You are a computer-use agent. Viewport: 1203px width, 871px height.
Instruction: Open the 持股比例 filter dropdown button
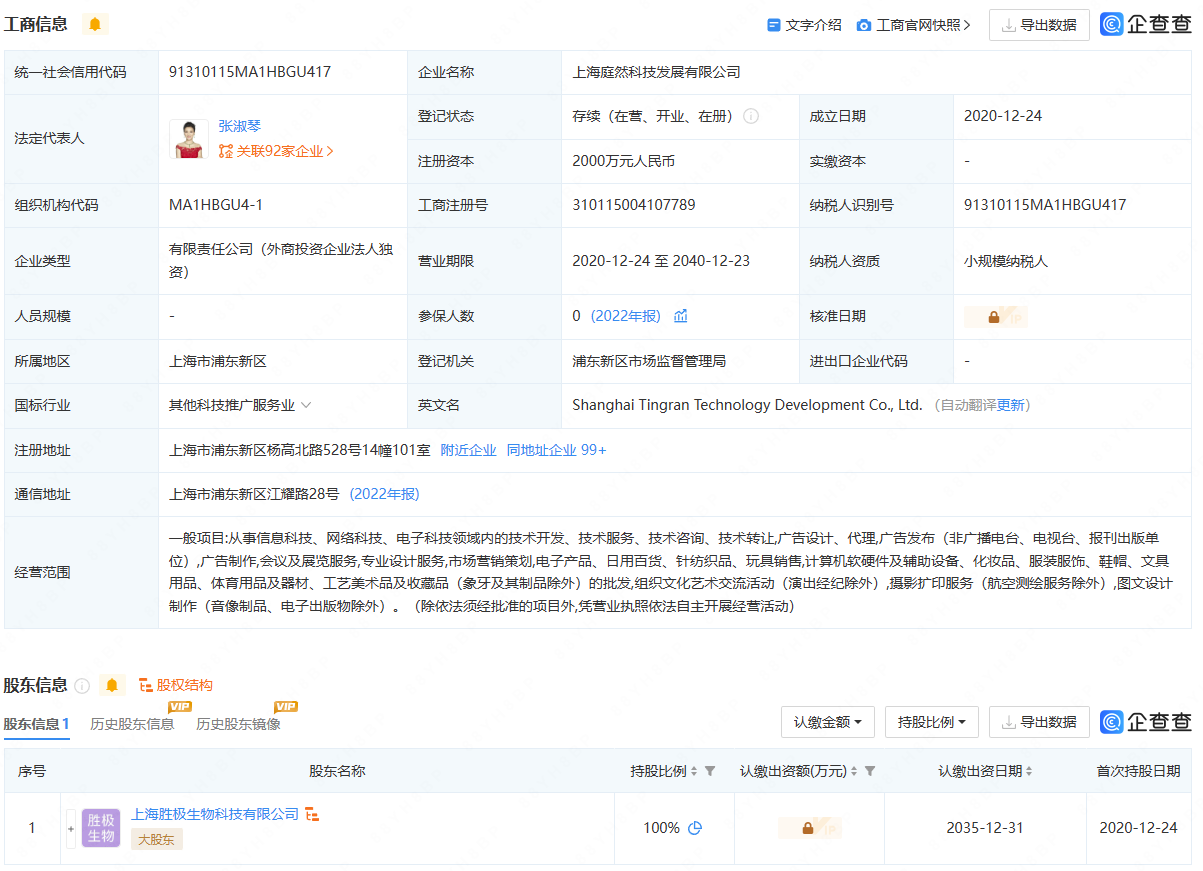click(x=932, y=722)
